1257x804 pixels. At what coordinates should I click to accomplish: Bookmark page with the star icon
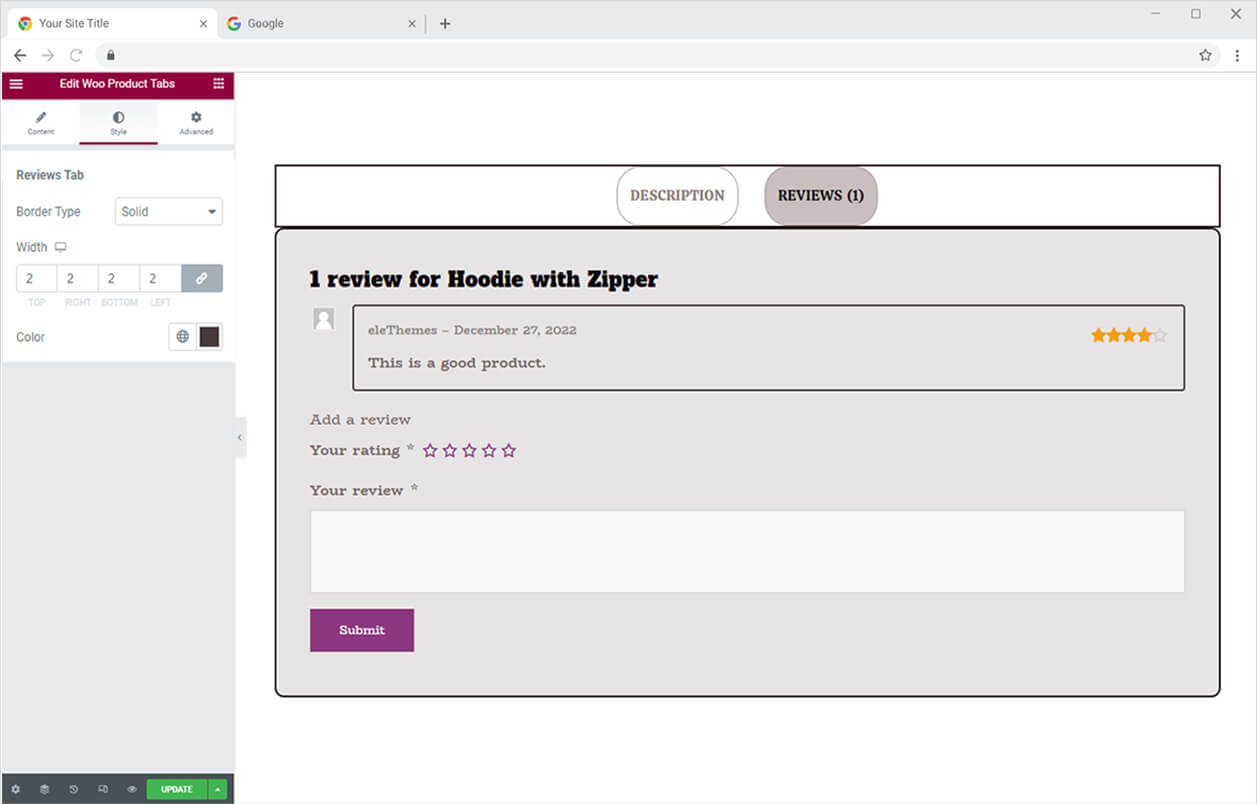[1205, 55]
